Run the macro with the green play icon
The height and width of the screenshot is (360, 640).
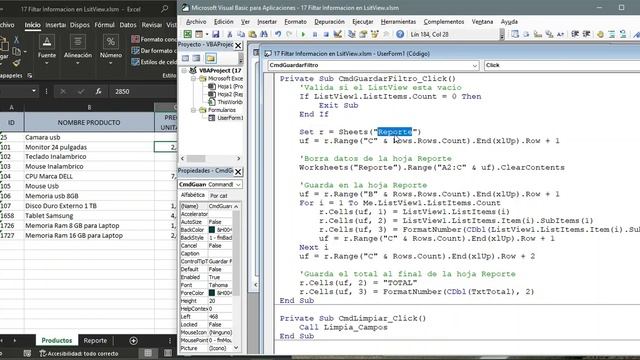click(303, 34)
